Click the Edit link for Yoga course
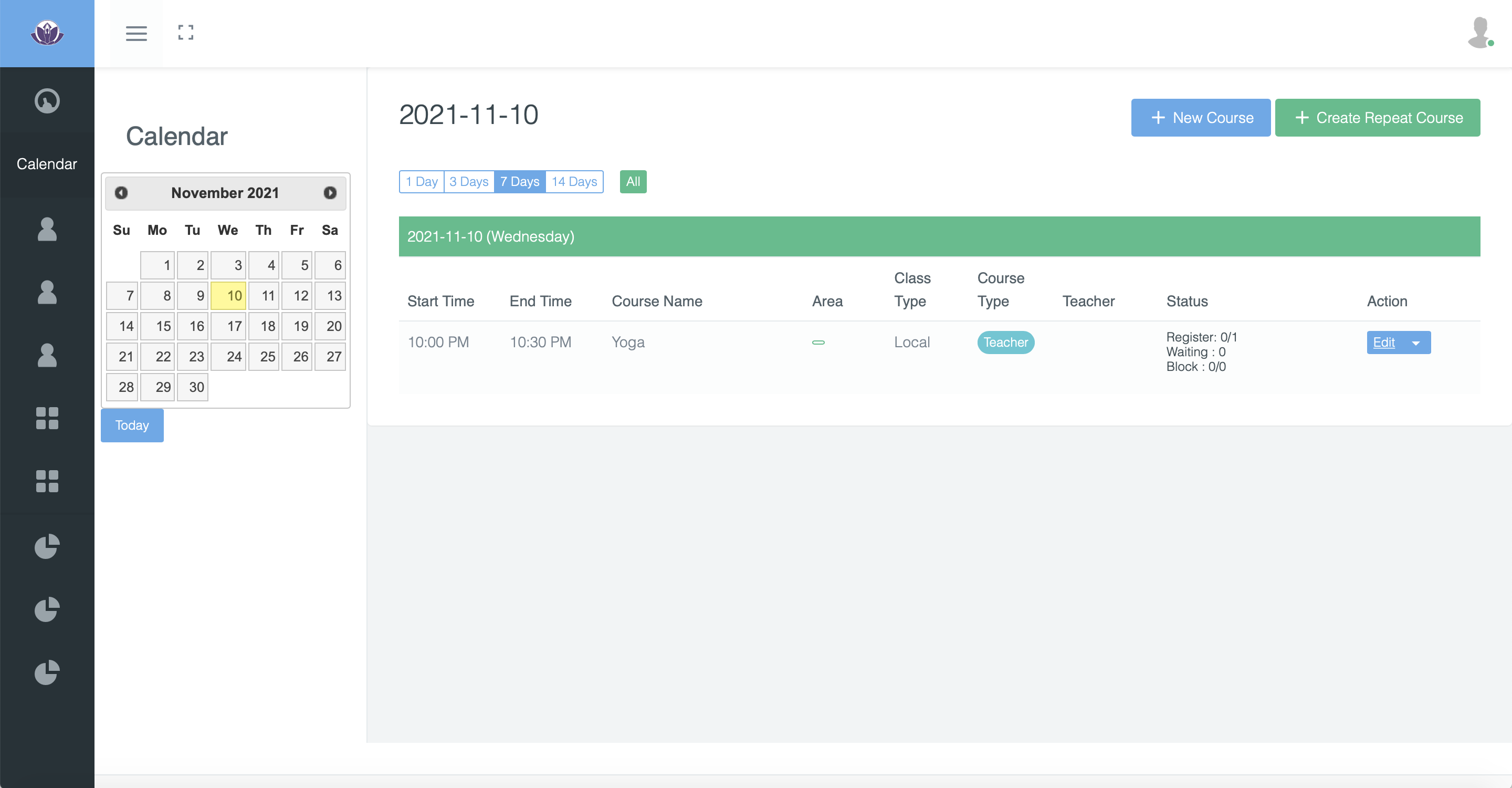Image resolution: width=1512 pixels, height=788 pixels. pos(1383,343)
